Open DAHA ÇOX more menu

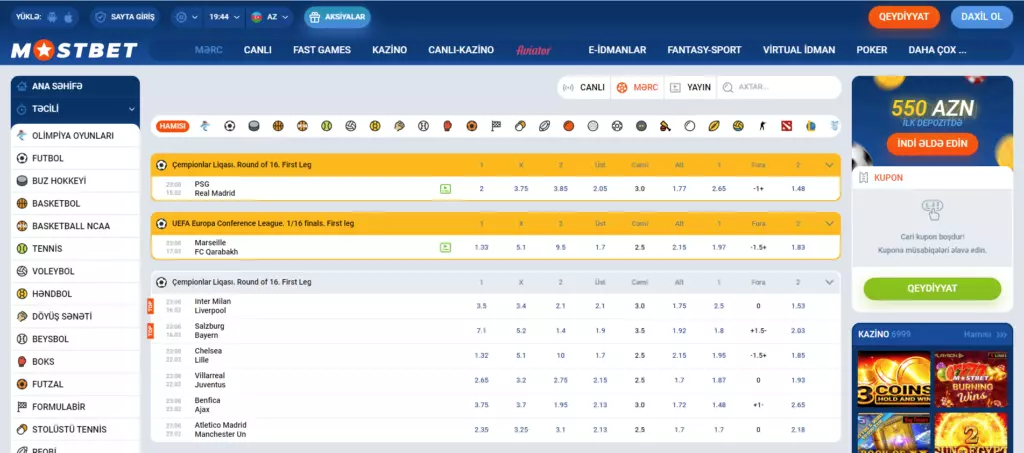pyautogui.click(x=937, y=50)
